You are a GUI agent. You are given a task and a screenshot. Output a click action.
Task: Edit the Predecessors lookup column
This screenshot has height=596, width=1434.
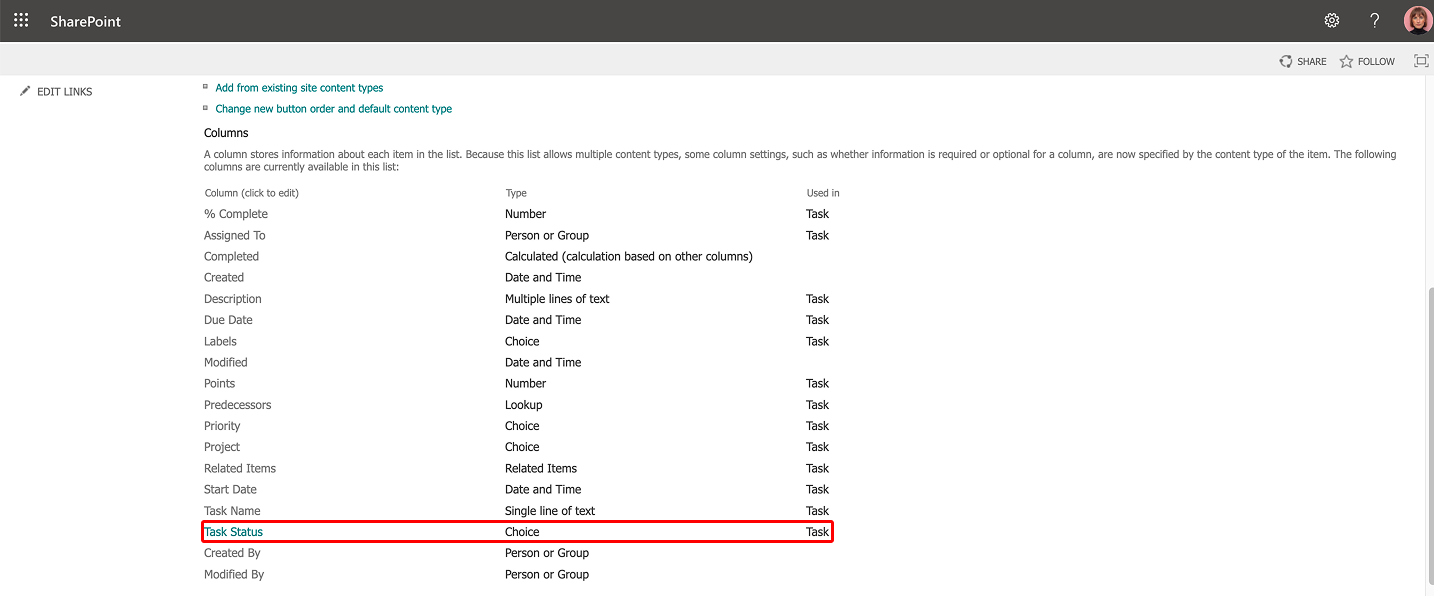click(x=237, y=405)
